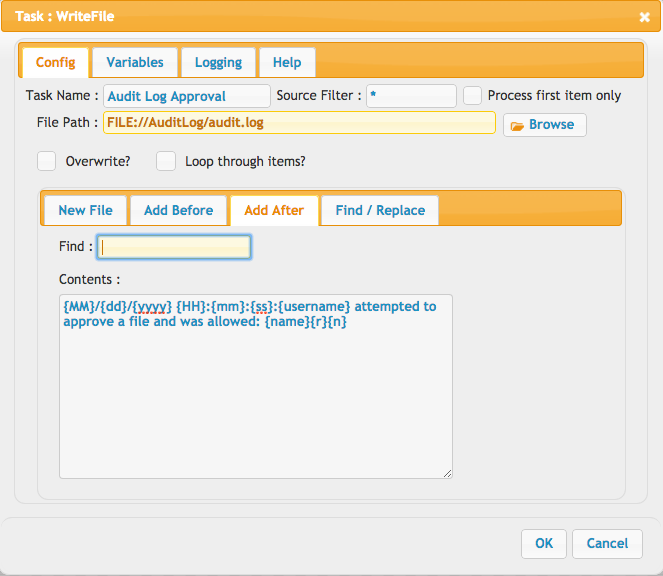Close the WriteFile task dialog
The width and height of the screenshot is (663, 576).
point(644,17)
